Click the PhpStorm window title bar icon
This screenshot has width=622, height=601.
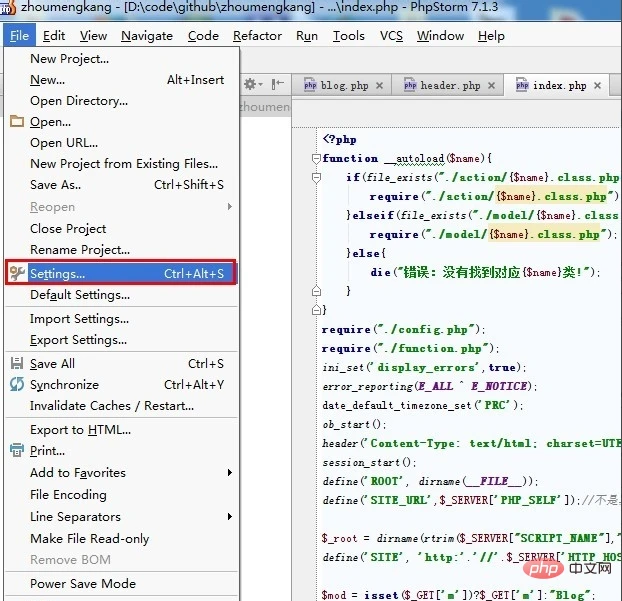click(8, 7)
